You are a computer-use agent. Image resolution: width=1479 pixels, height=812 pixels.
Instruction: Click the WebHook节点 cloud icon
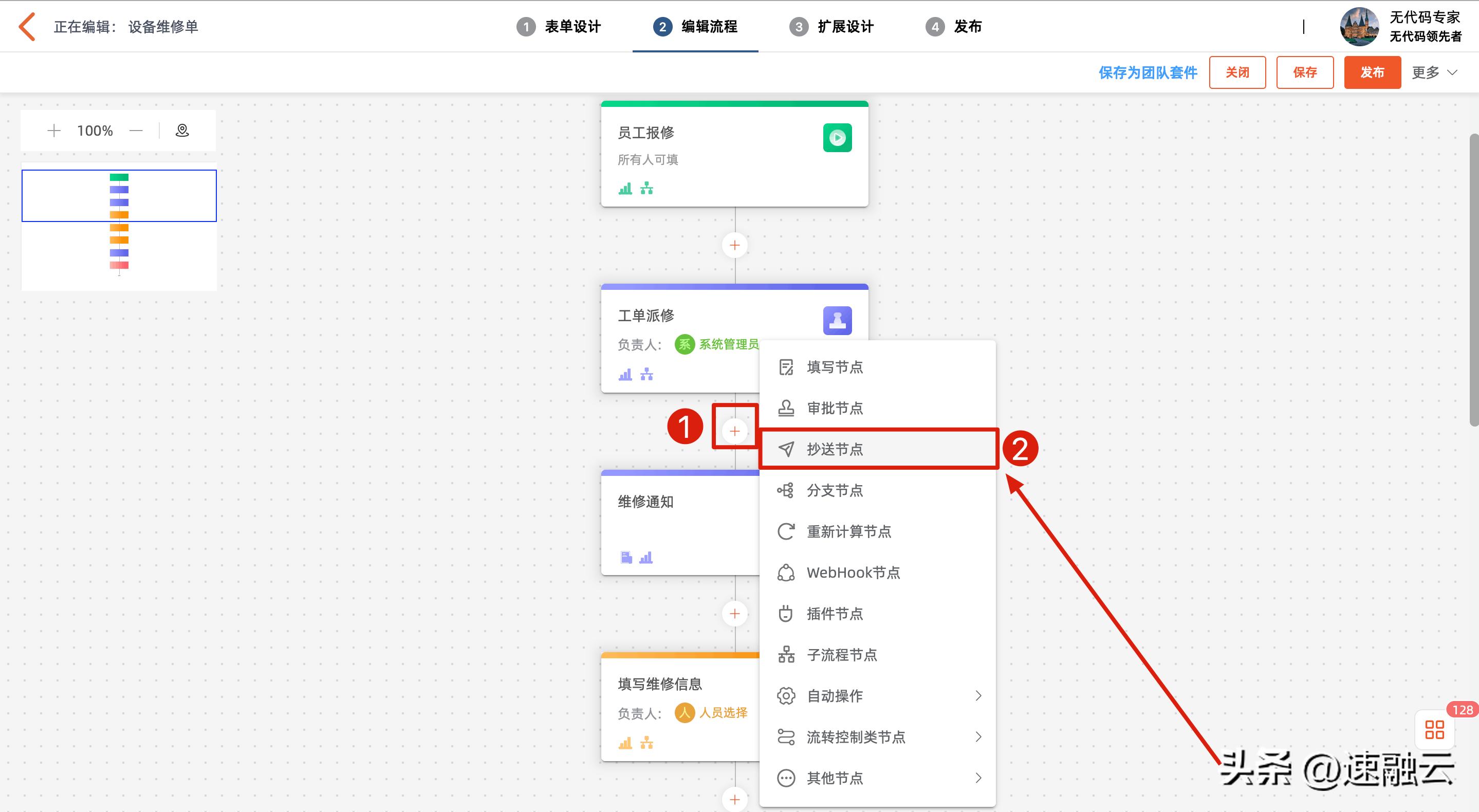coord(785,571)
